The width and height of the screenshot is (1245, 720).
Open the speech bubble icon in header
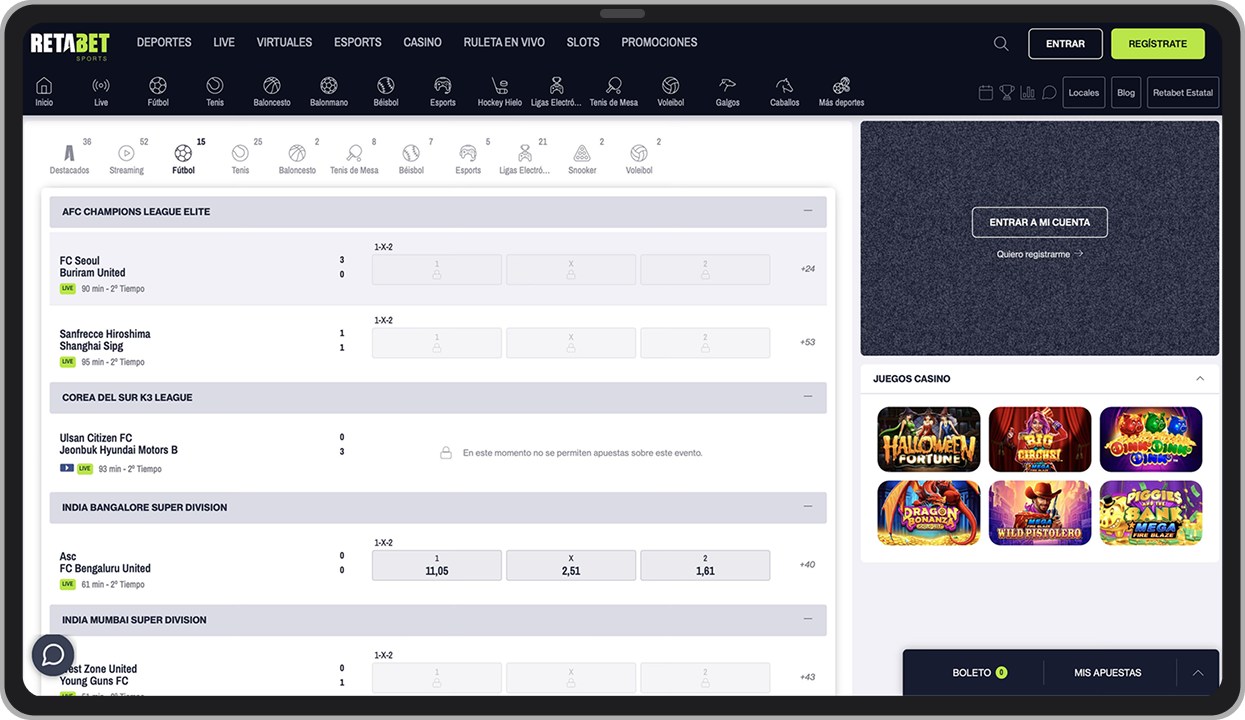point(1049,92)
